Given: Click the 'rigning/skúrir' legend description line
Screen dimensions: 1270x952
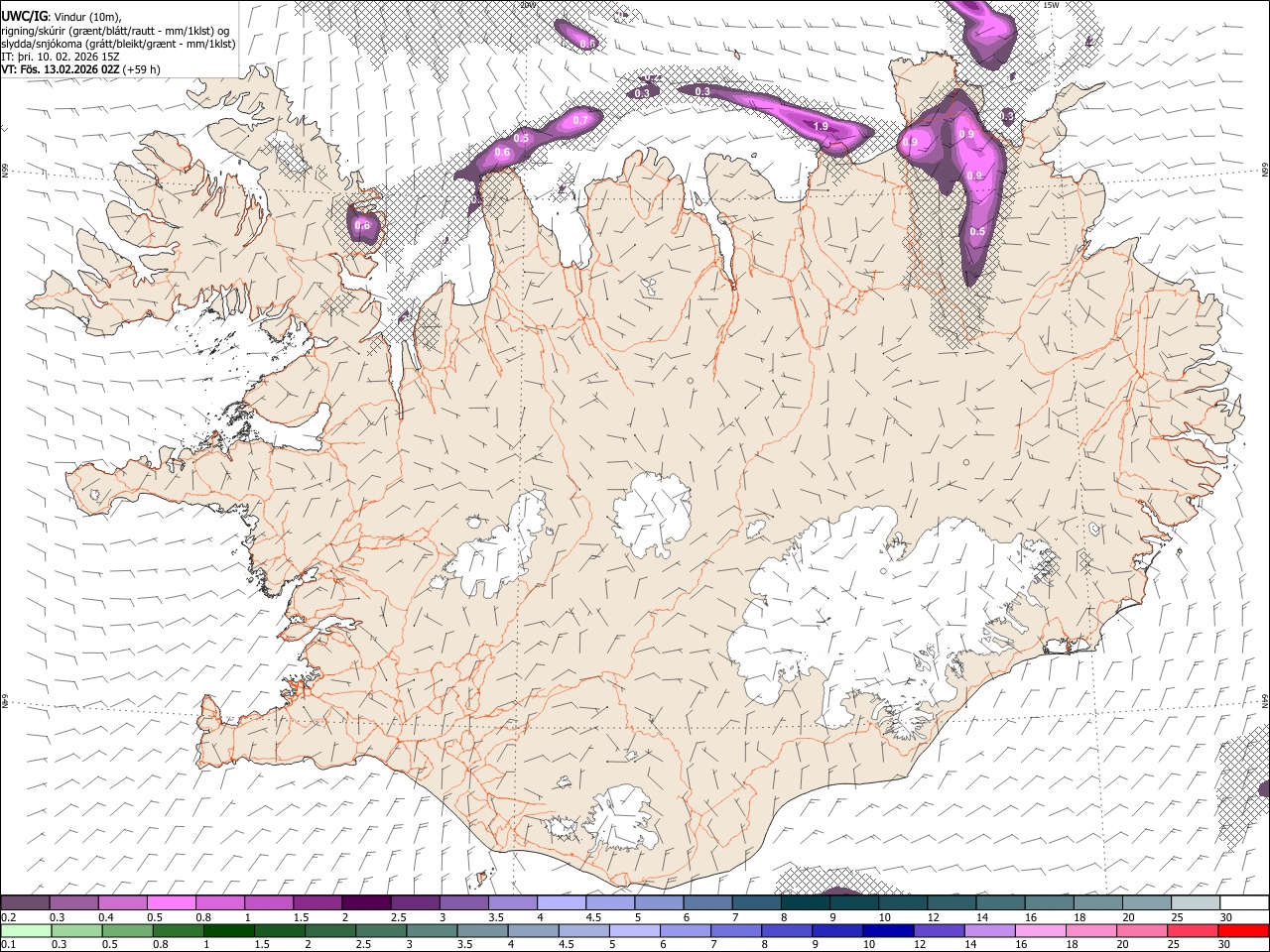Looking at the screenshot, I should point(115,30).
